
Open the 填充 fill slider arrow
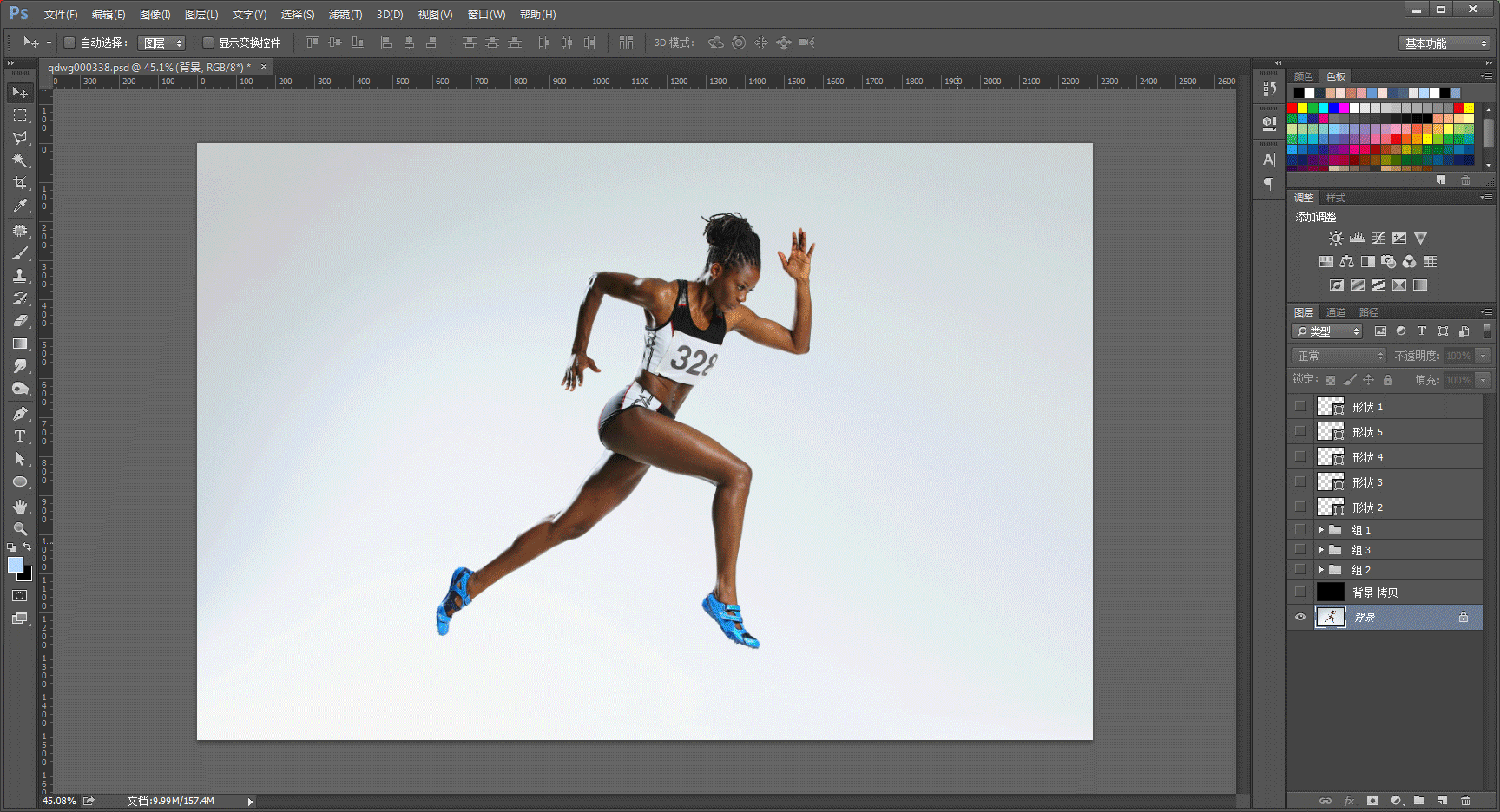tap(1484, 380)
